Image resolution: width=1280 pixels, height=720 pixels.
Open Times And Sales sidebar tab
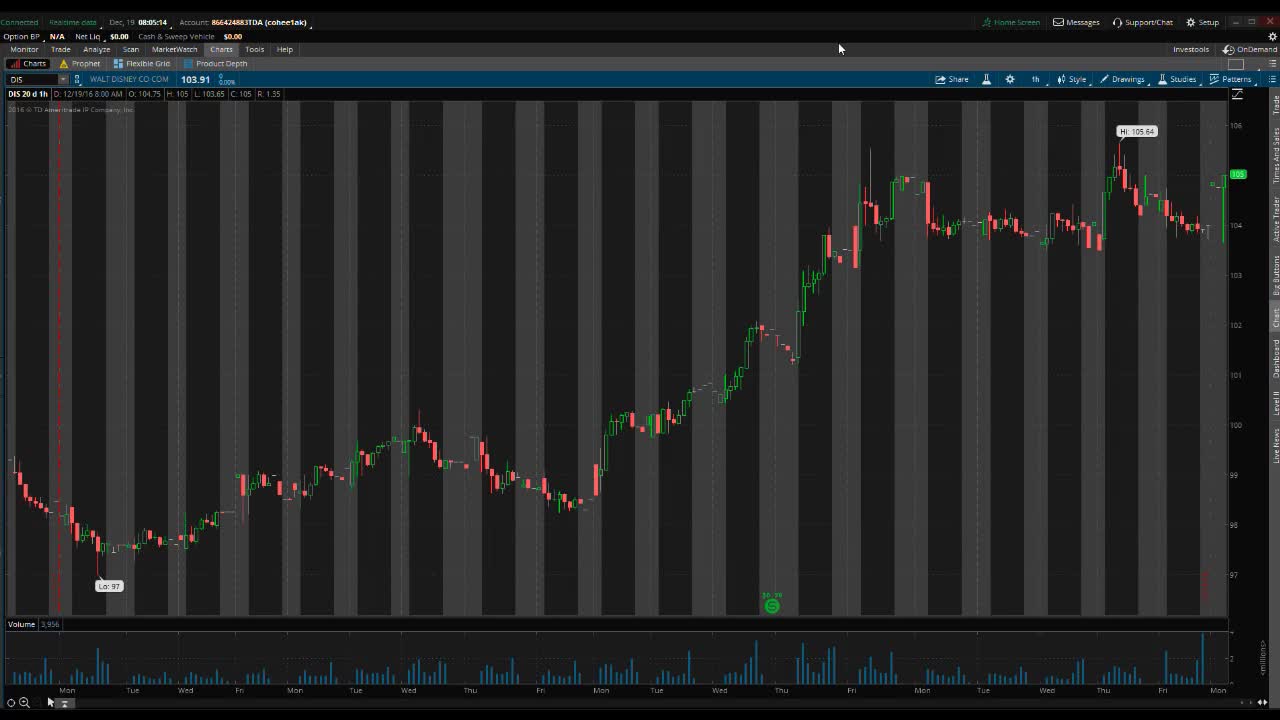coord(1275,155)
